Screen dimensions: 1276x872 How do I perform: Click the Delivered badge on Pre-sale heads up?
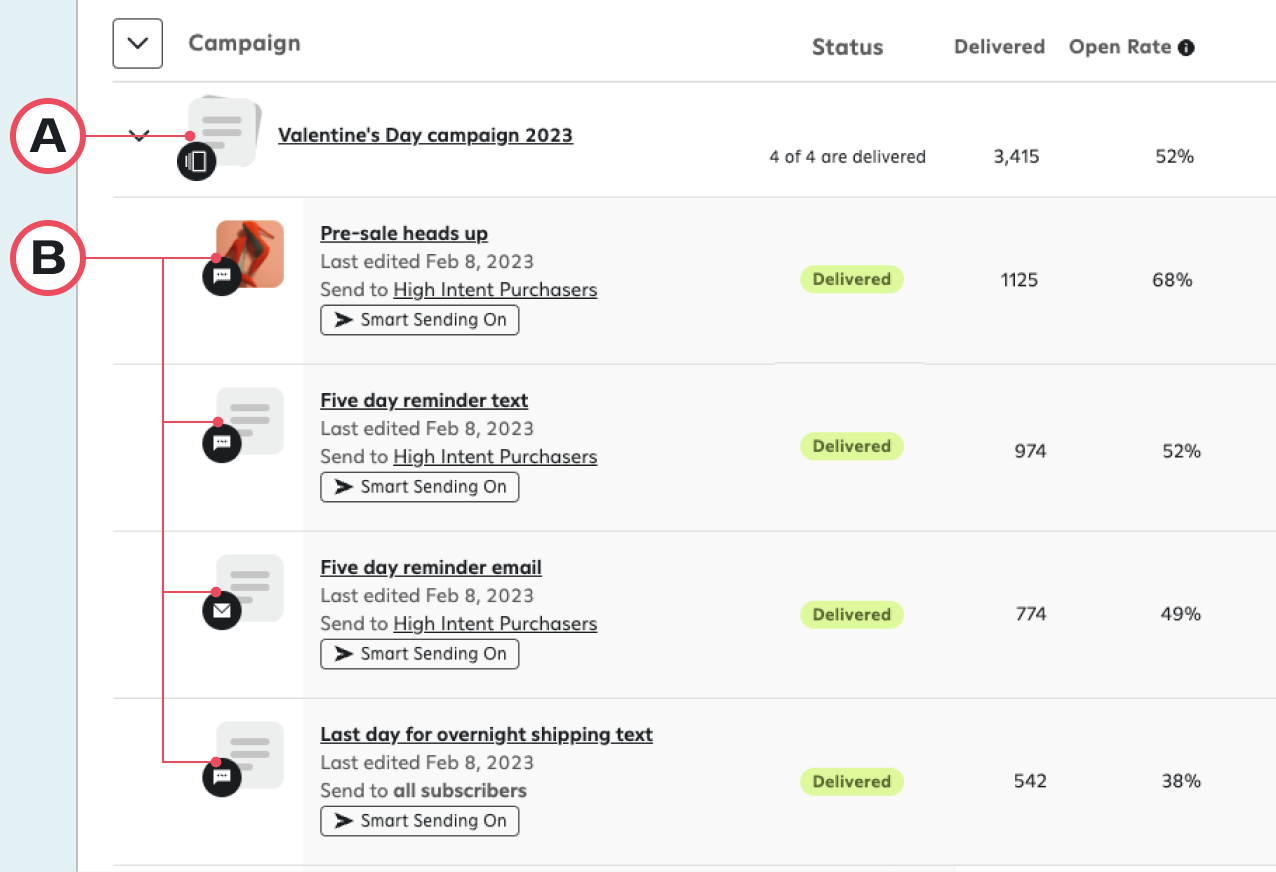(851, 279)
